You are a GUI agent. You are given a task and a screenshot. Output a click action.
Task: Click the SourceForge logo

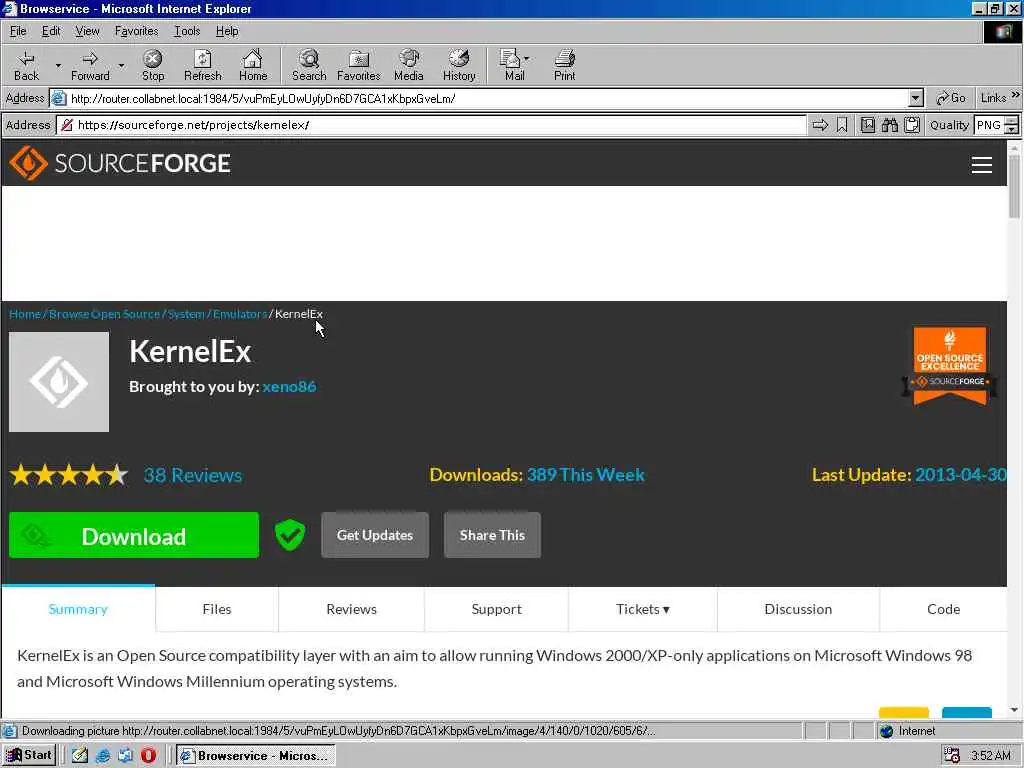pos(120,163)
